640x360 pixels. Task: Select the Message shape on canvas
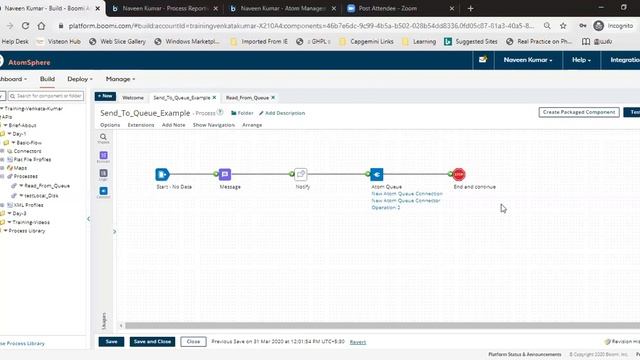(224, 174)
